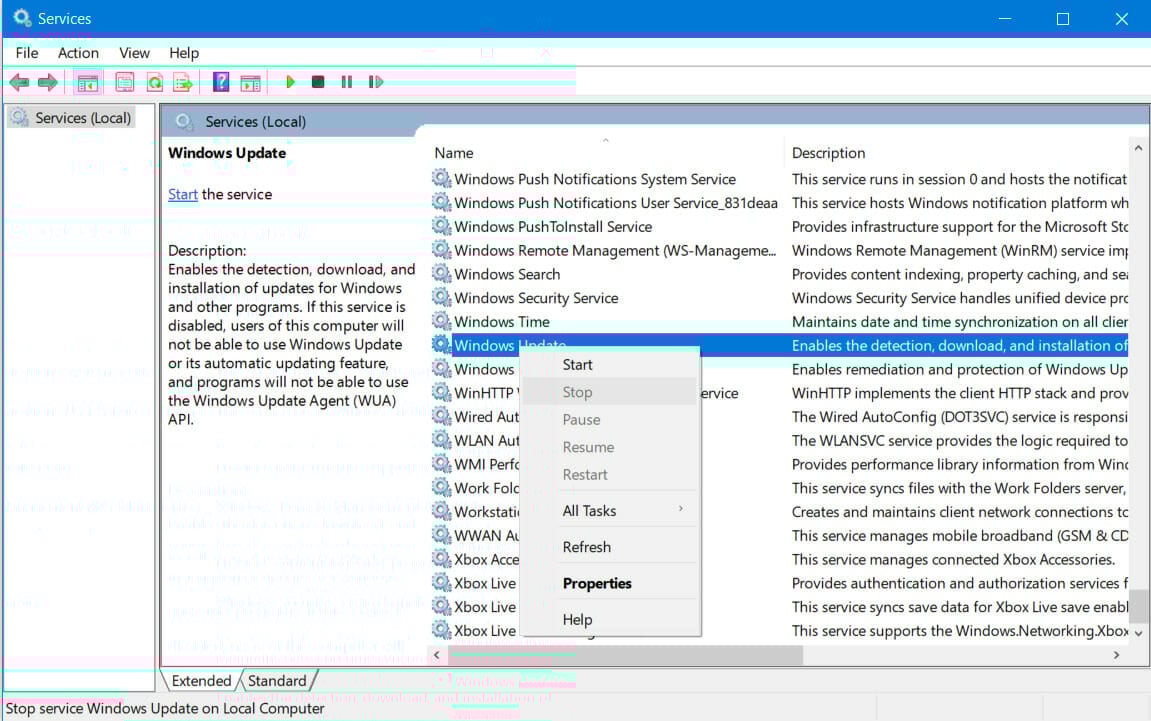Choose Help in the context menu
The image size is (1151, 721).
609,620
